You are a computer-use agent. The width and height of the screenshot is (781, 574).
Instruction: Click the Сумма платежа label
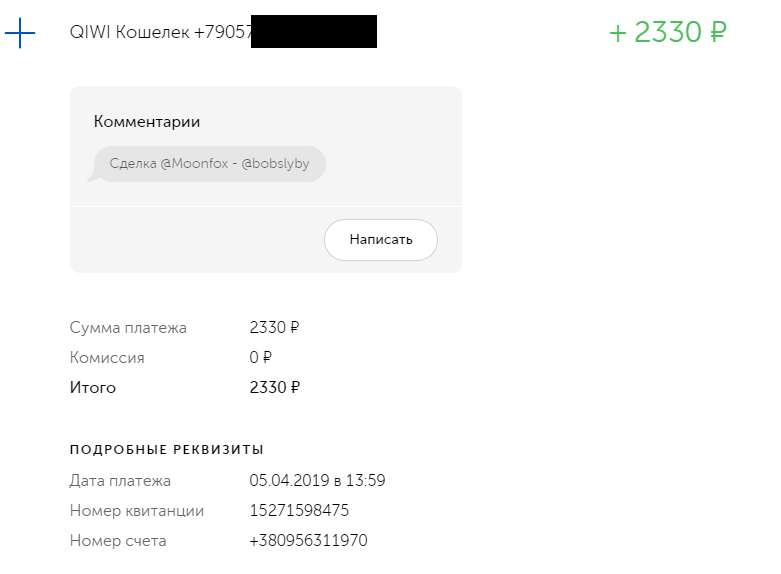(128, 328)
